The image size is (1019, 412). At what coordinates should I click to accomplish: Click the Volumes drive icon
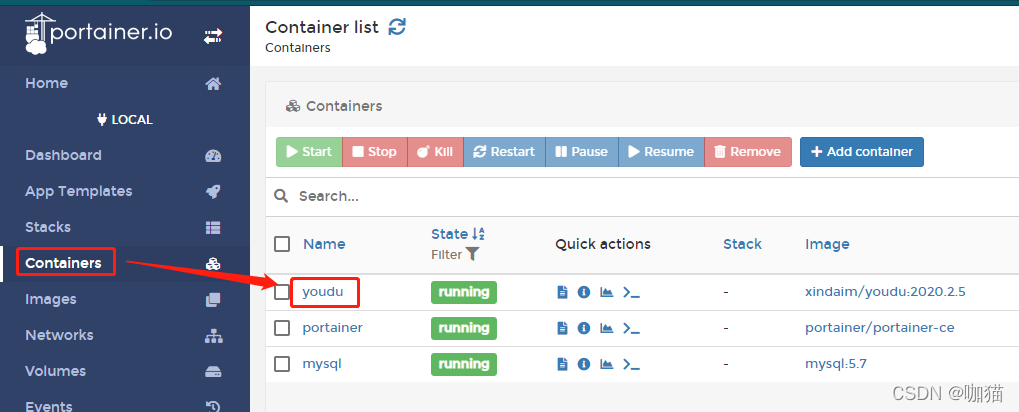point(213,372)
